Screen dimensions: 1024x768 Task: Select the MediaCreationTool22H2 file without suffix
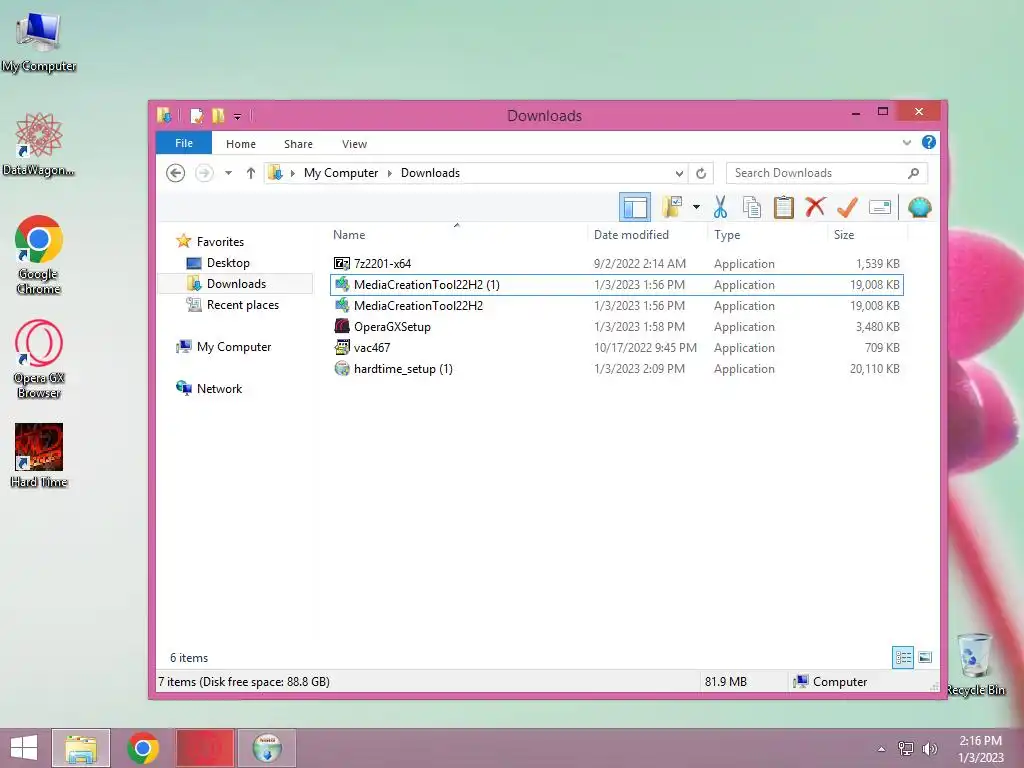(x=617, y=306)
